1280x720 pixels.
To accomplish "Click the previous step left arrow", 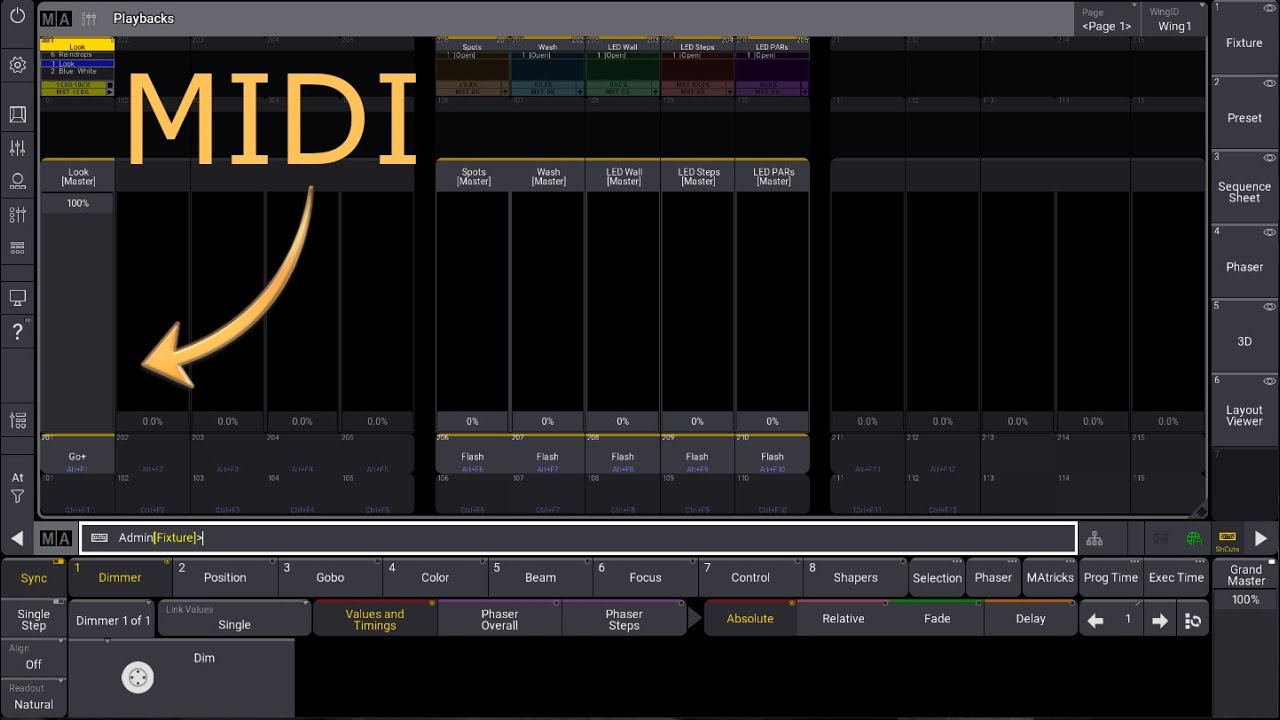I will click(1096, 620).
